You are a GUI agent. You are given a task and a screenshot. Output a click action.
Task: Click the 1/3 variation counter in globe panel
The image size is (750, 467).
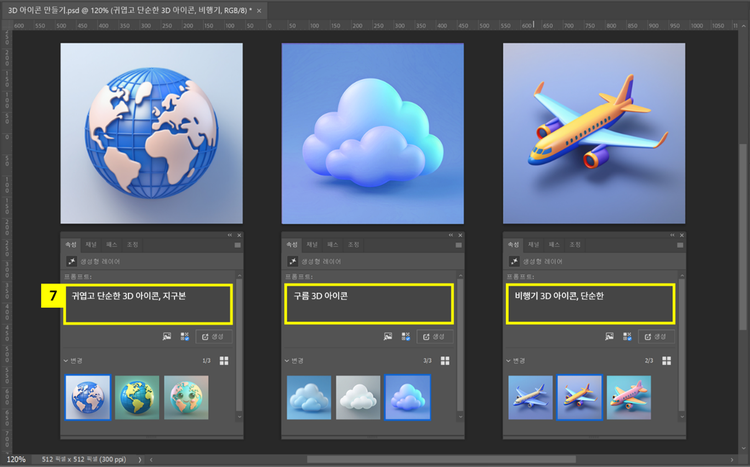pos(206,361)
